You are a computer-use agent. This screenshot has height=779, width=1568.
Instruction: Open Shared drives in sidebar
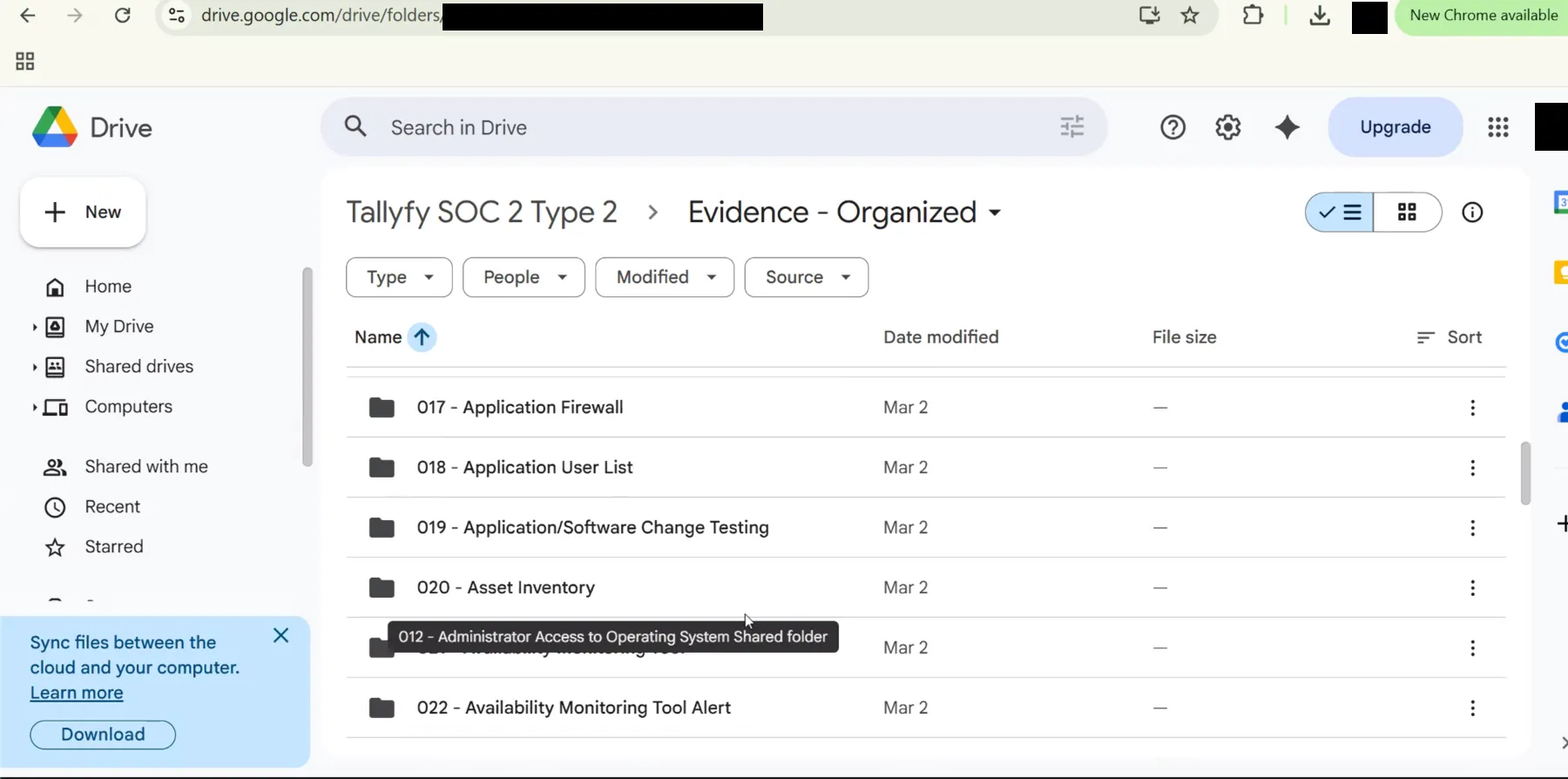pyautogui.click(x=139, y=367)
